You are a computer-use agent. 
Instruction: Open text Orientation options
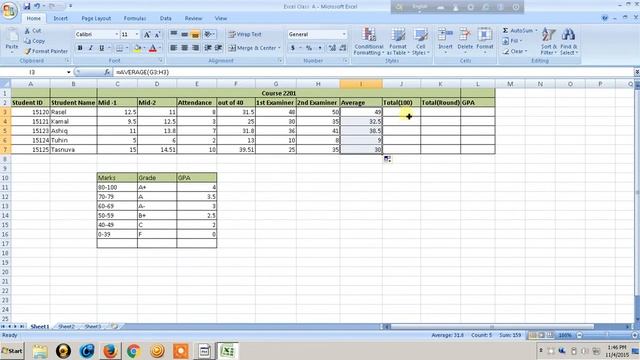coord(209,34)
